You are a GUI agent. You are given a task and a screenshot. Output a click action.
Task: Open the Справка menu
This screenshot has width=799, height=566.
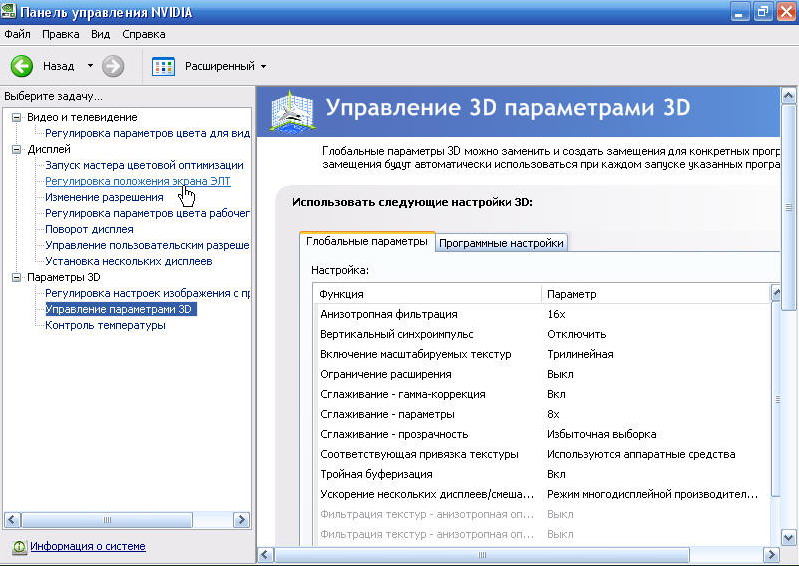tap(144, 34)
